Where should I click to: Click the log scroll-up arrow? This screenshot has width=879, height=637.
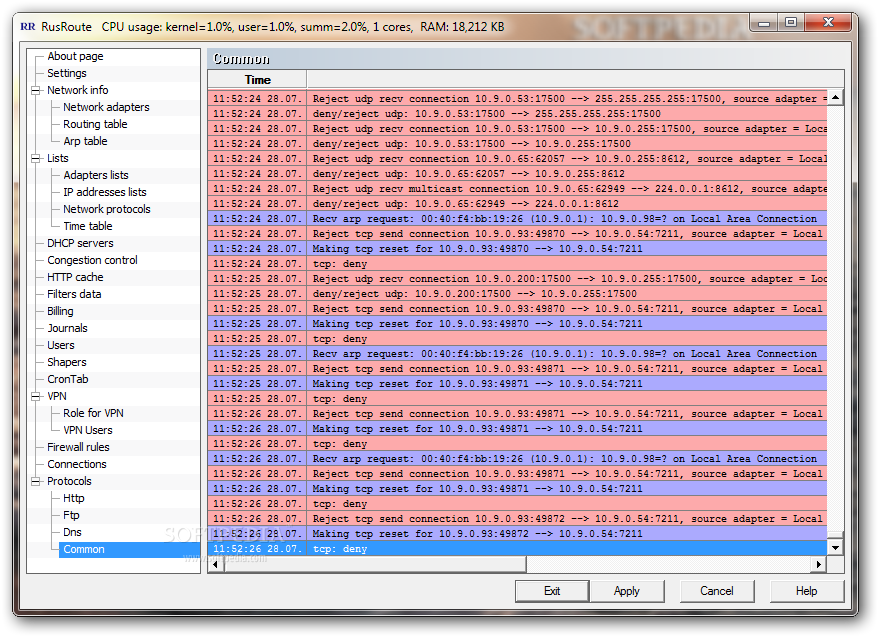click(x=835, y=98)
